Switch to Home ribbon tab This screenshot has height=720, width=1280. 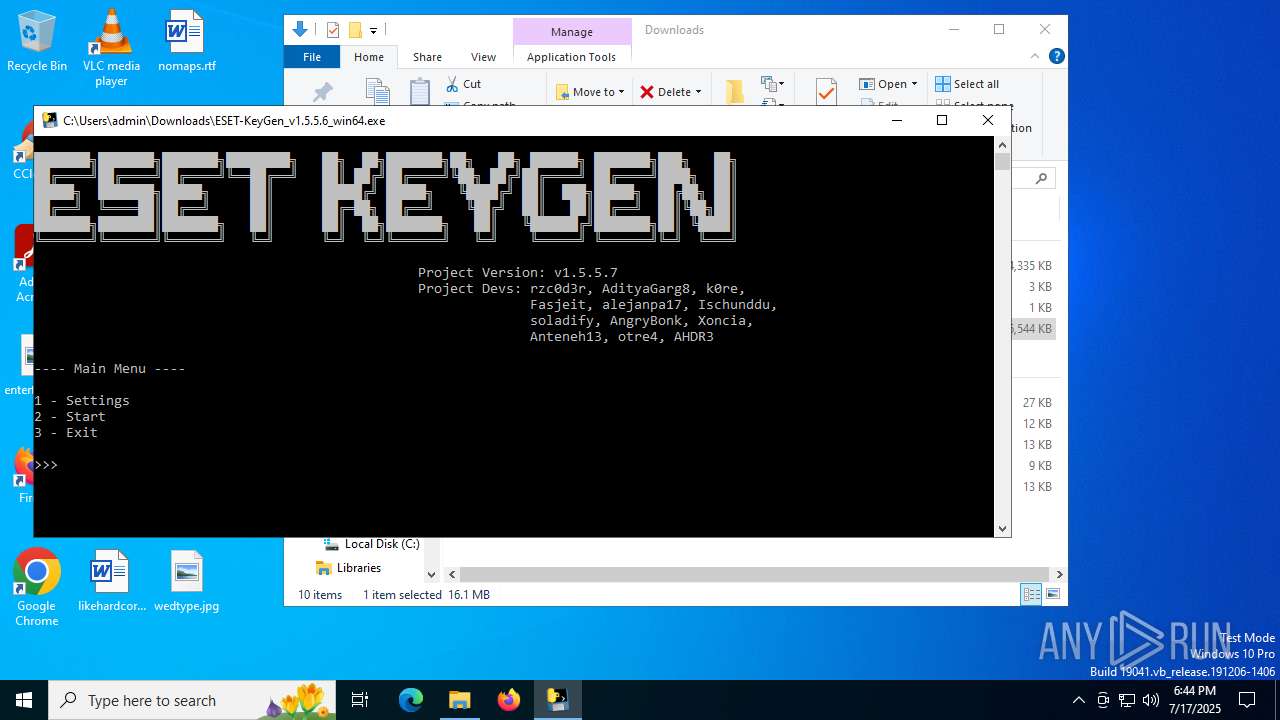[x=369, y=57]
